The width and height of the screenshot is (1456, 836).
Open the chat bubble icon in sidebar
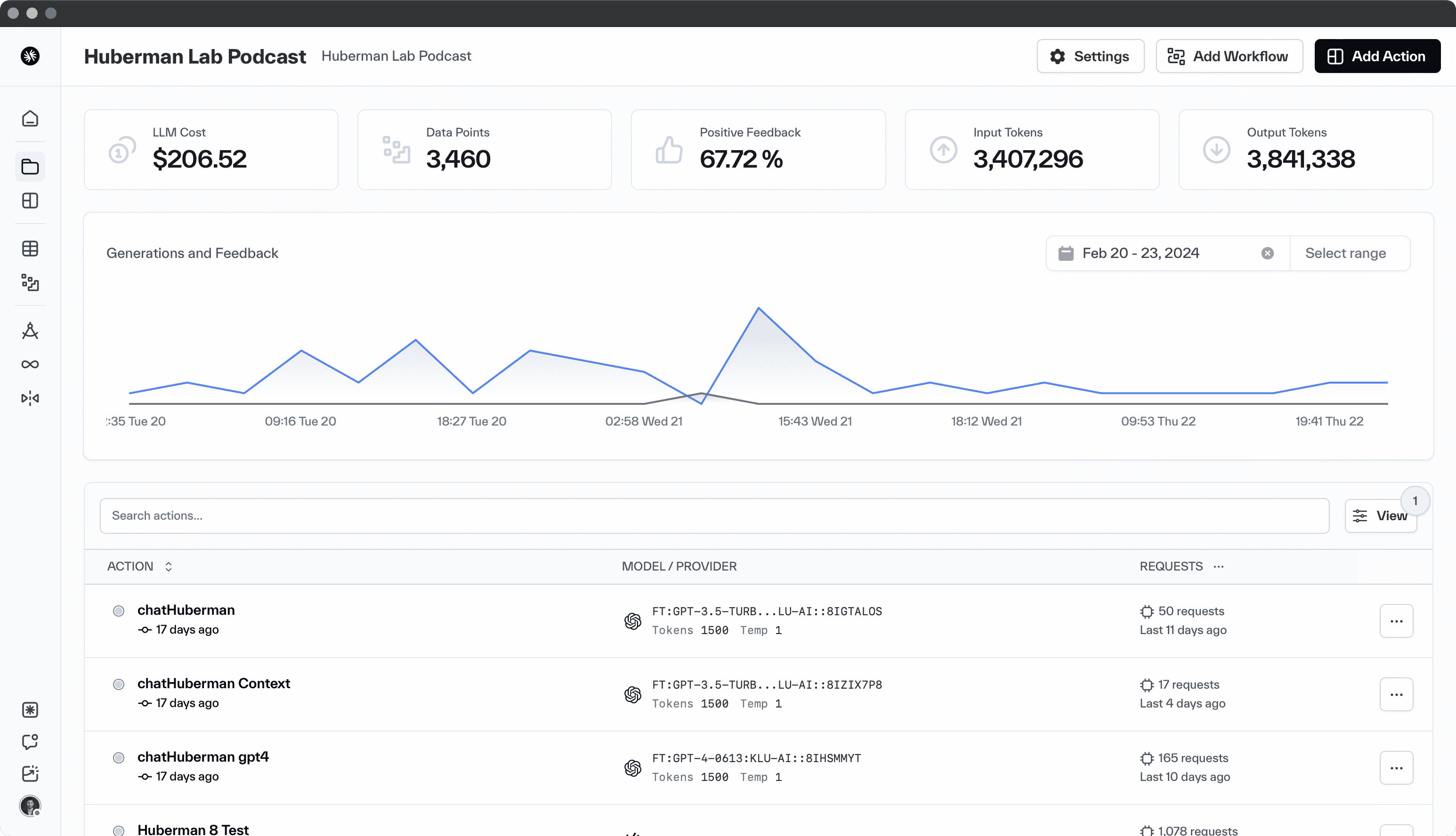(x=30, y=741)
